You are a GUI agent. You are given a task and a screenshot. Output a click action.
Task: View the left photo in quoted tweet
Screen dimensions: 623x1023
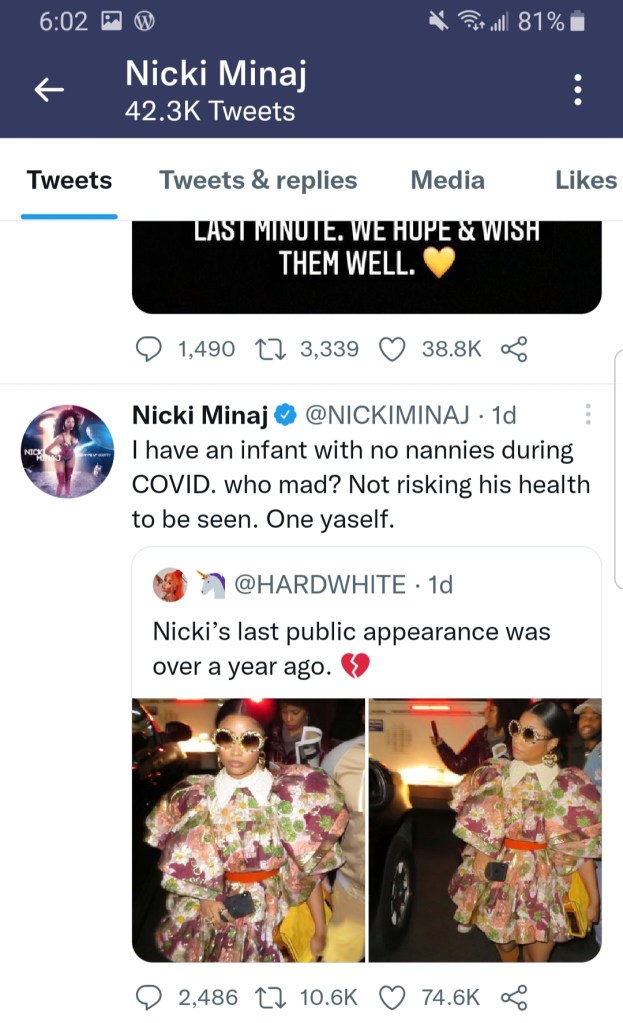click(248, 829)
